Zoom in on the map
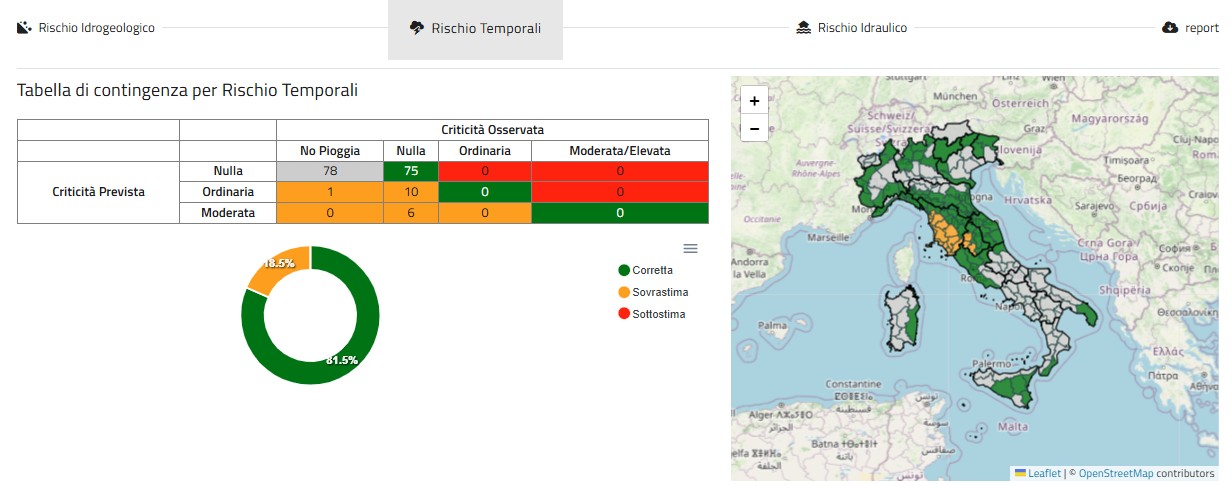Image resolution: width=1232 pixels, height=486 pixels. click(754, 101)
